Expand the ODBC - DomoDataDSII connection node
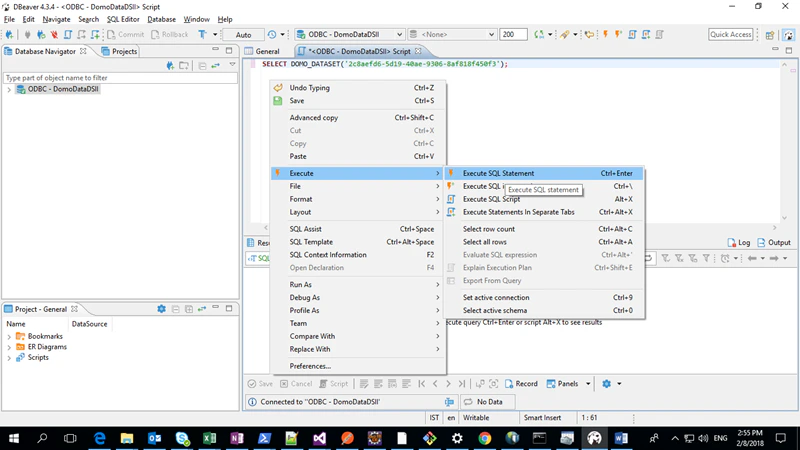The height and width of the screenshot is (450, 800). [9, 89]
